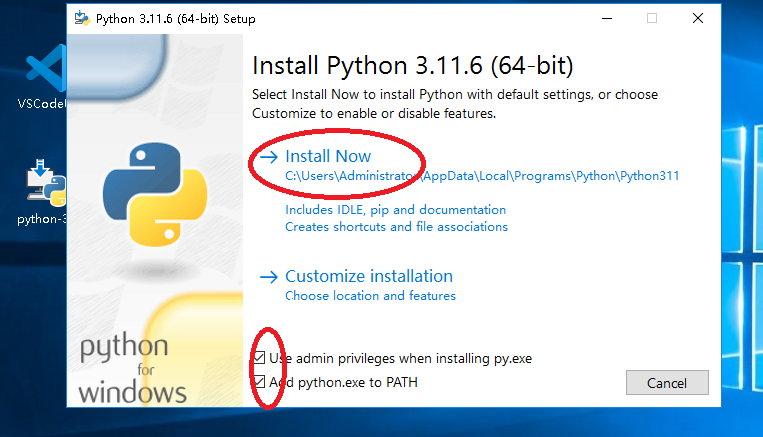
Task: Select the python installer desktop icon
Action: pyautogui.click(x=46, y=182)
